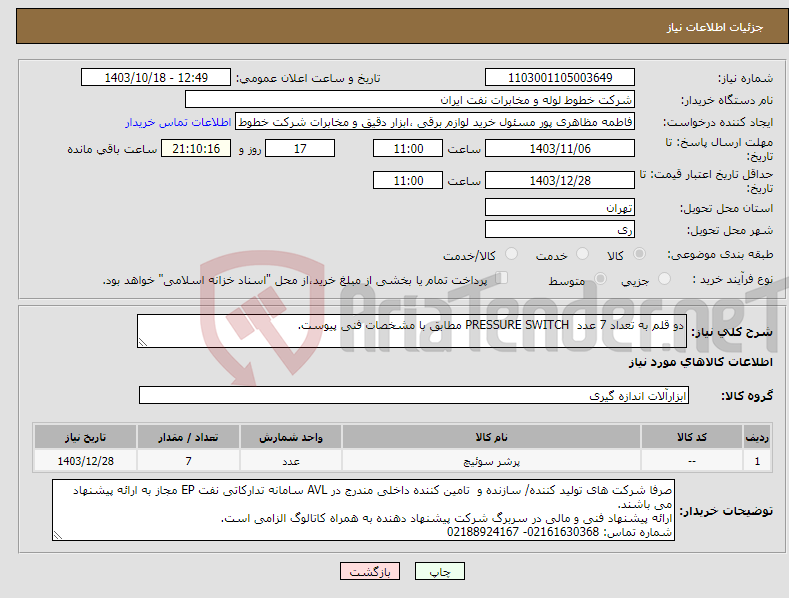Viewport: 789px width, 598px height.
Task: Click response deadline time 11:00 field
Action: point(408,148)
